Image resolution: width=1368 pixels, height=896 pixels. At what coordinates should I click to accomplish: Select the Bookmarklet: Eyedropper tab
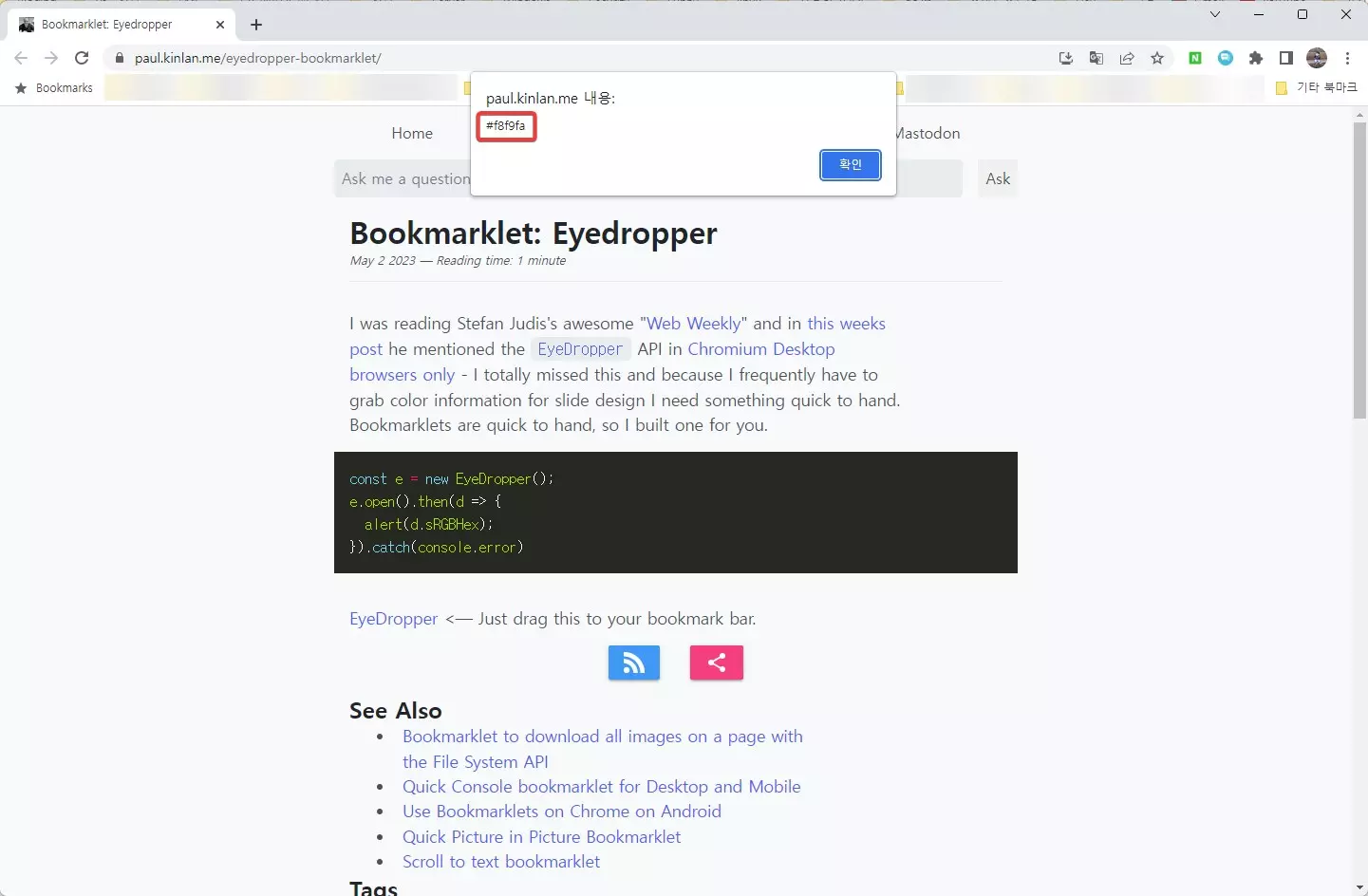coord(122,25)
